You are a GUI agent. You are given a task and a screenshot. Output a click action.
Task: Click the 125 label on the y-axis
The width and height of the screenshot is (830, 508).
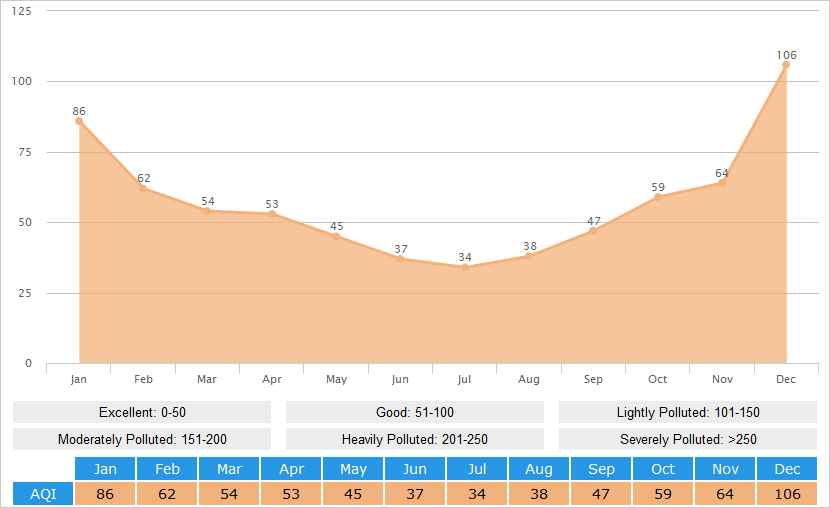(x=22, y=11)
